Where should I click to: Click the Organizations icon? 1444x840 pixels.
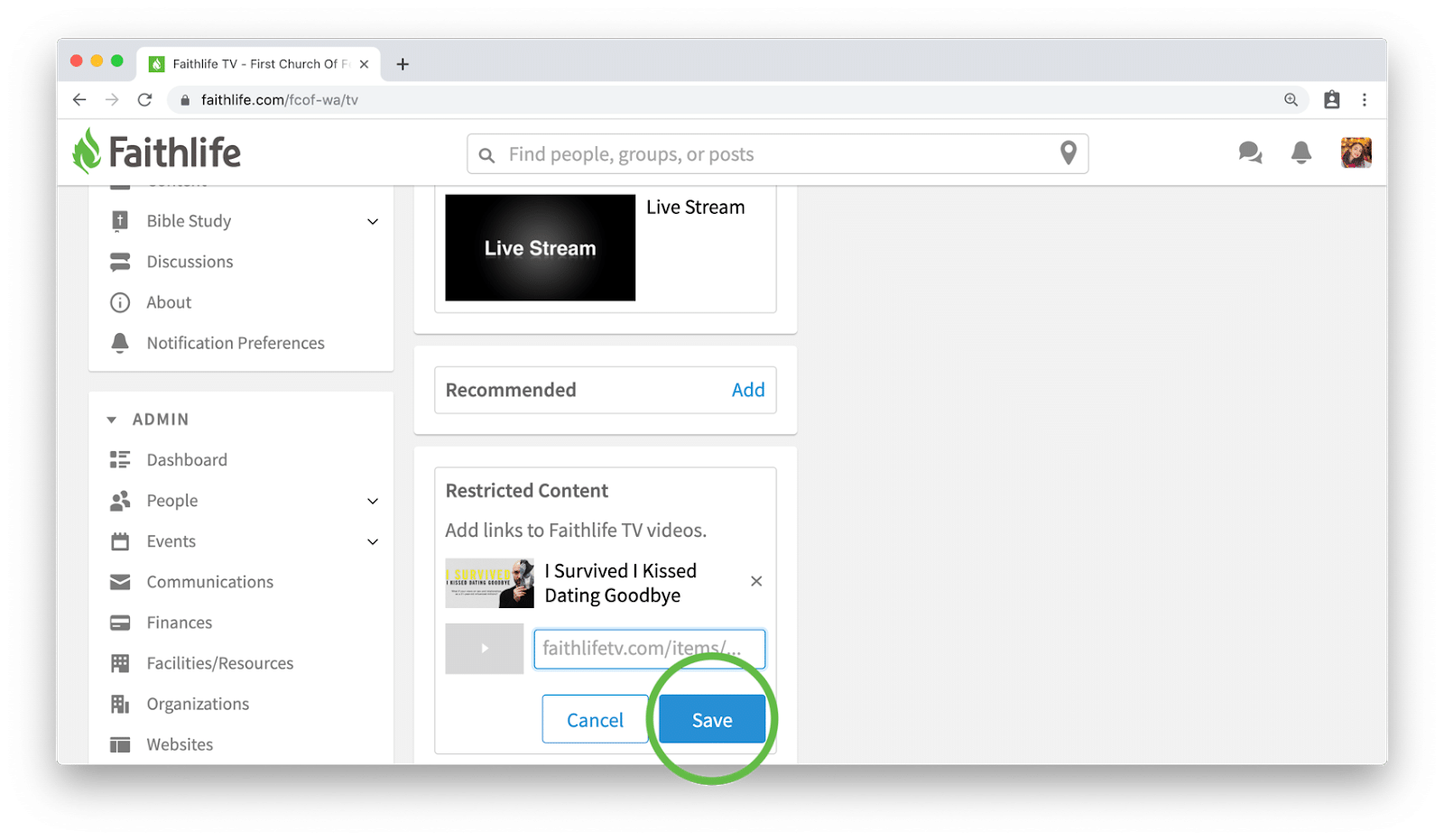pos(119,704)
